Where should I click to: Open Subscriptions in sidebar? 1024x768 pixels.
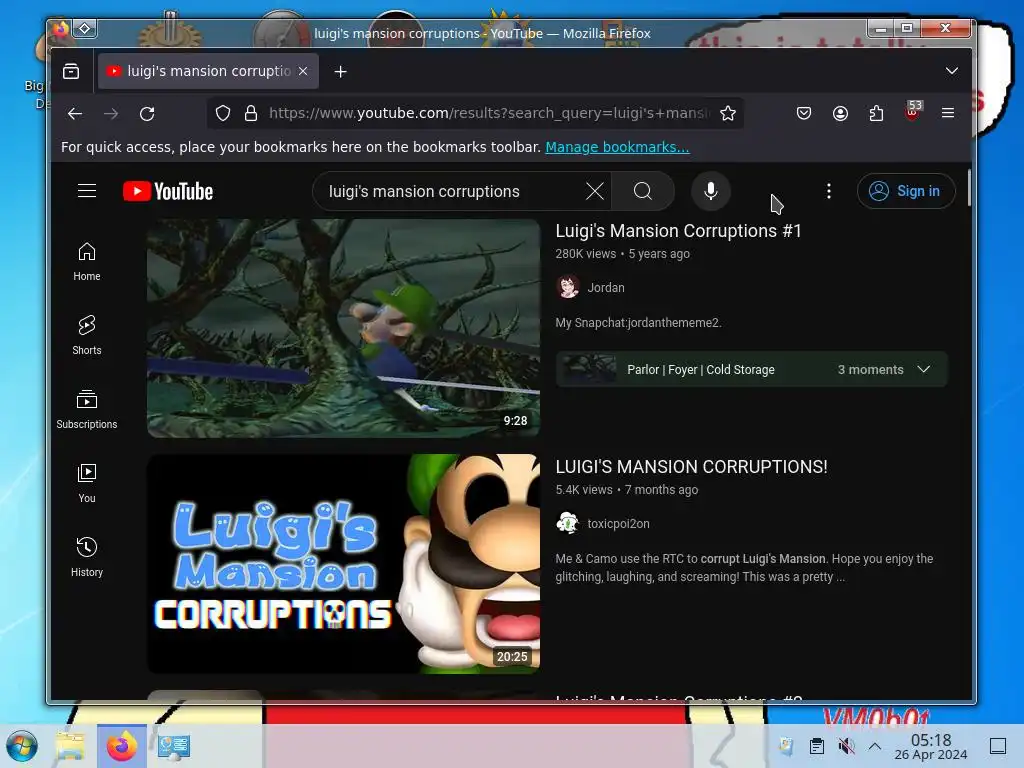tap(87, 409)
